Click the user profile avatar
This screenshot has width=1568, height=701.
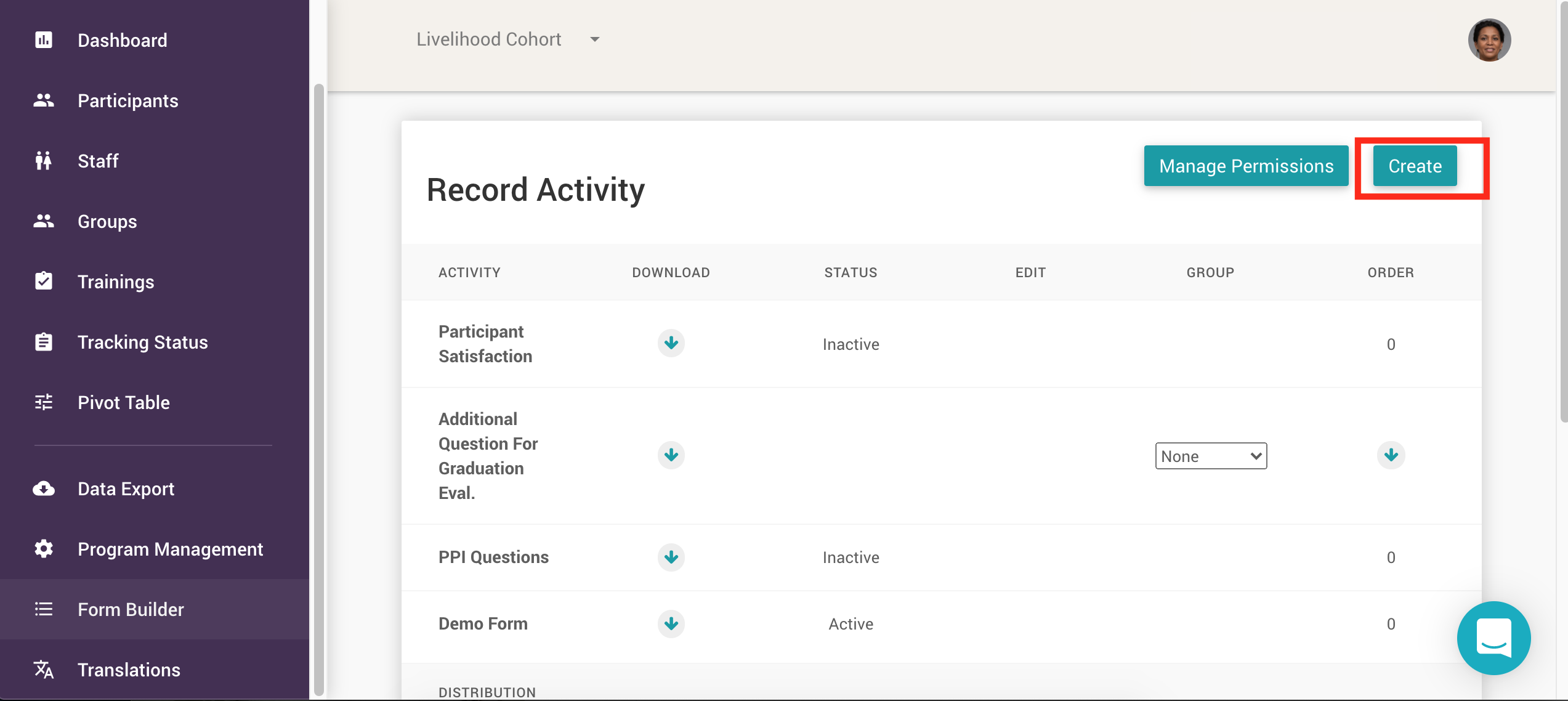pos(1490,39)
